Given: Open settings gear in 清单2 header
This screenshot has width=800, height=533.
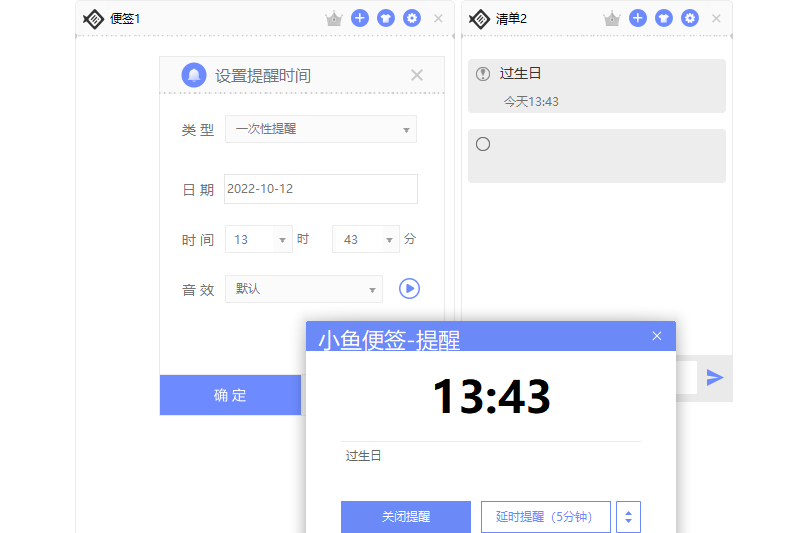Looking at the screenshot, I should pos(690,18).
